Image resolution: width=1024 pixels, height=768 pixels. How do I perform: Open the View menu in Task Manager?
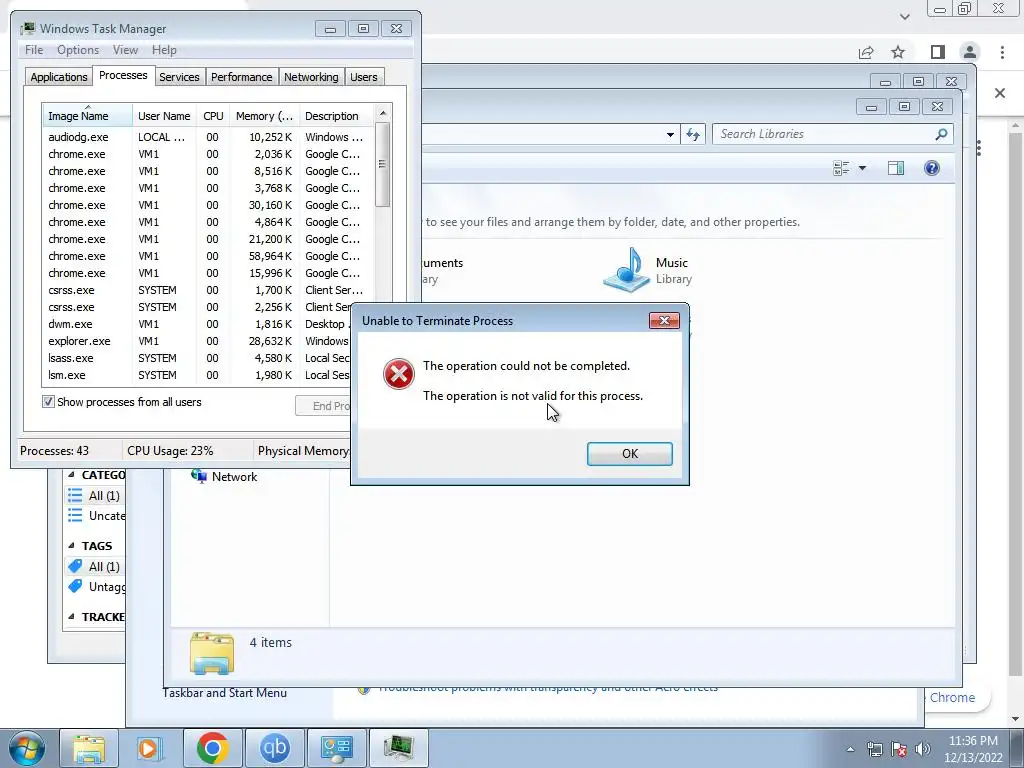(125, 50)
